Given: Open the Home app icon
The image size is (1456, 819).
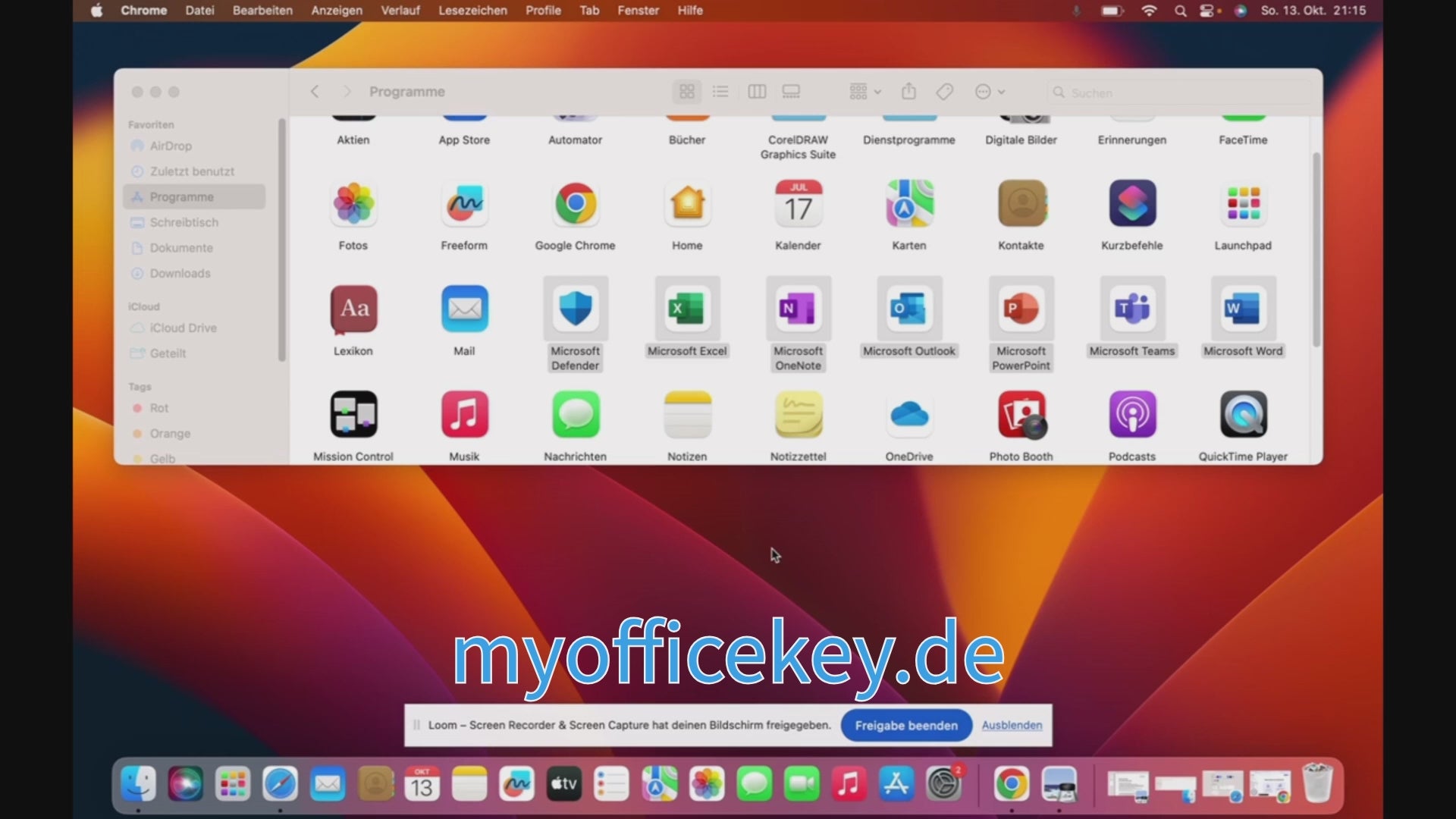Looking at the screenshot, I should coord(687,204).
